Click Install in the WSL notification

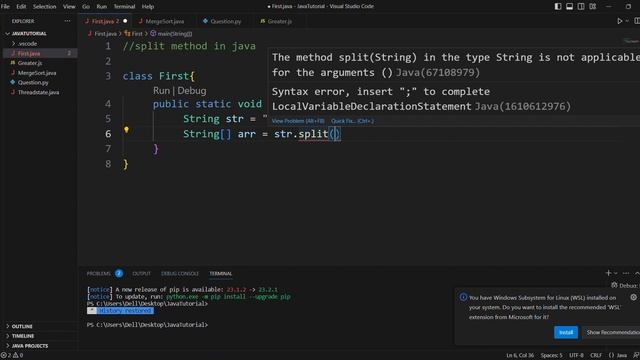tap(566, 332)
